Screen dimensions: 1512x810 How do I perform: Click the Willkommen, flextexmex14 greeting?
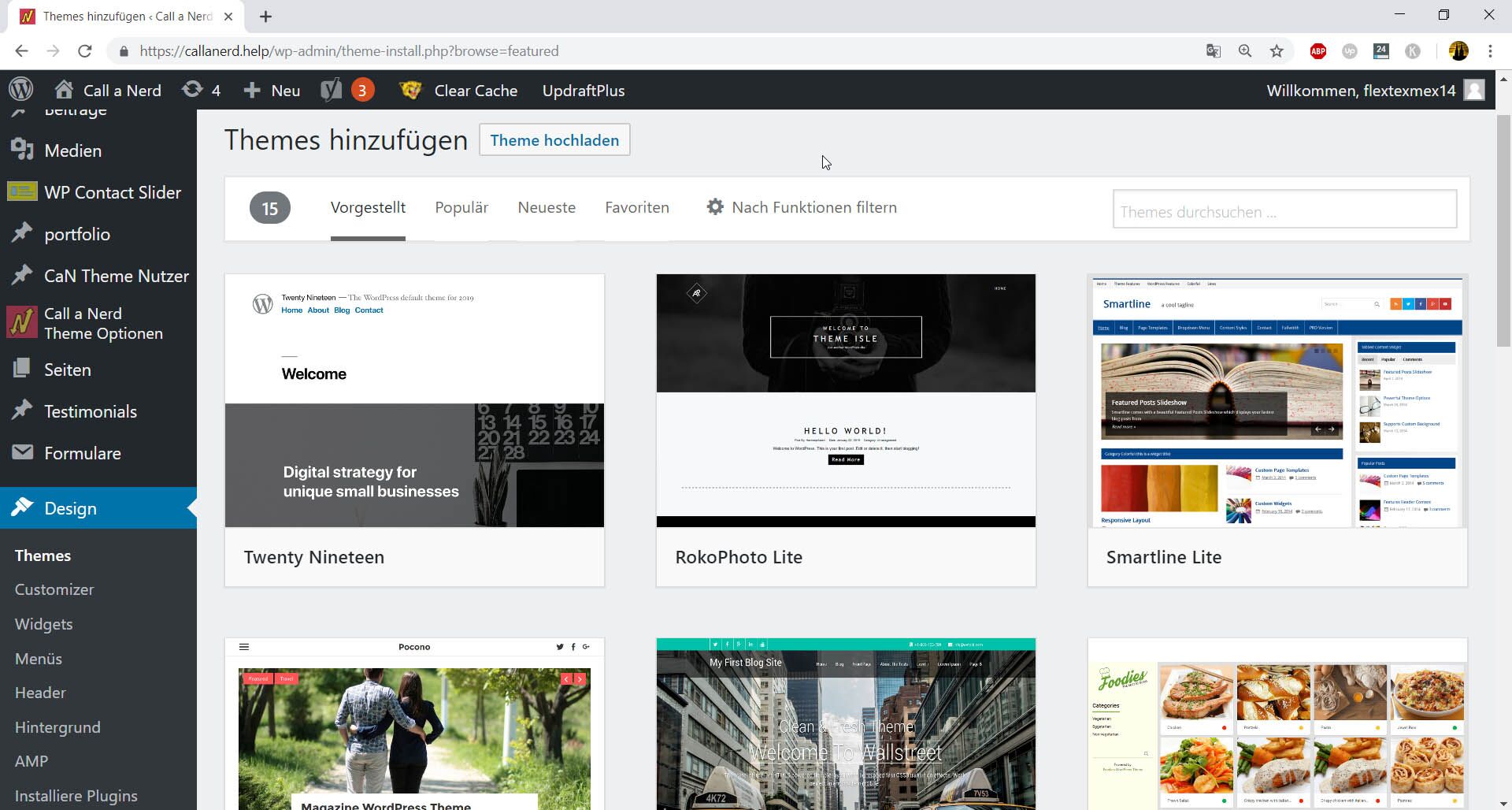[1361, 90]
